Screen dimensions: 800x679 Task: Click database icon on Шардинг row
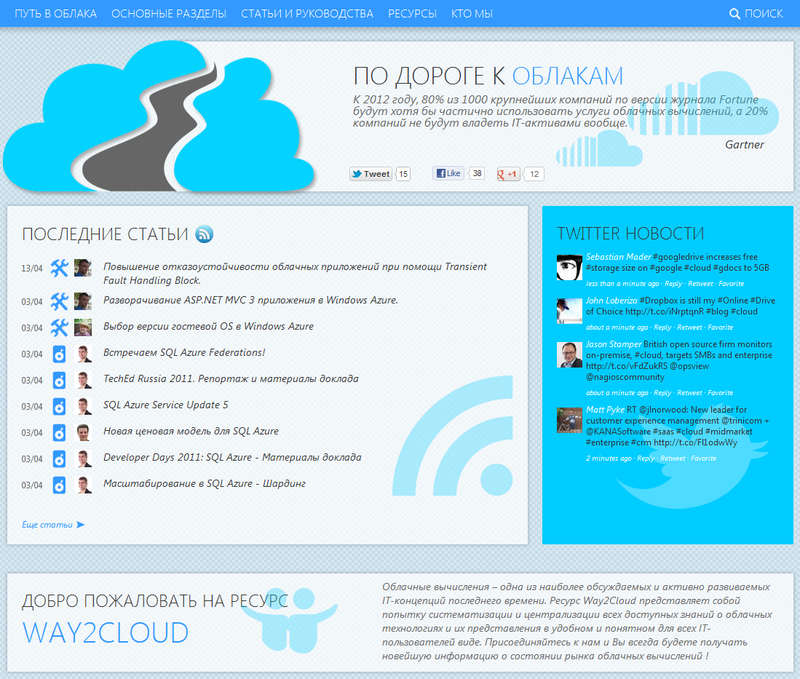[x=59, y=485]
